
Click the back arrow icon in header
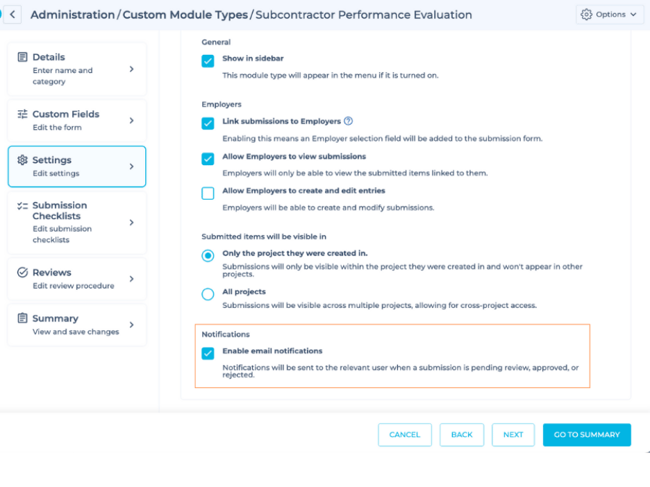12,15
